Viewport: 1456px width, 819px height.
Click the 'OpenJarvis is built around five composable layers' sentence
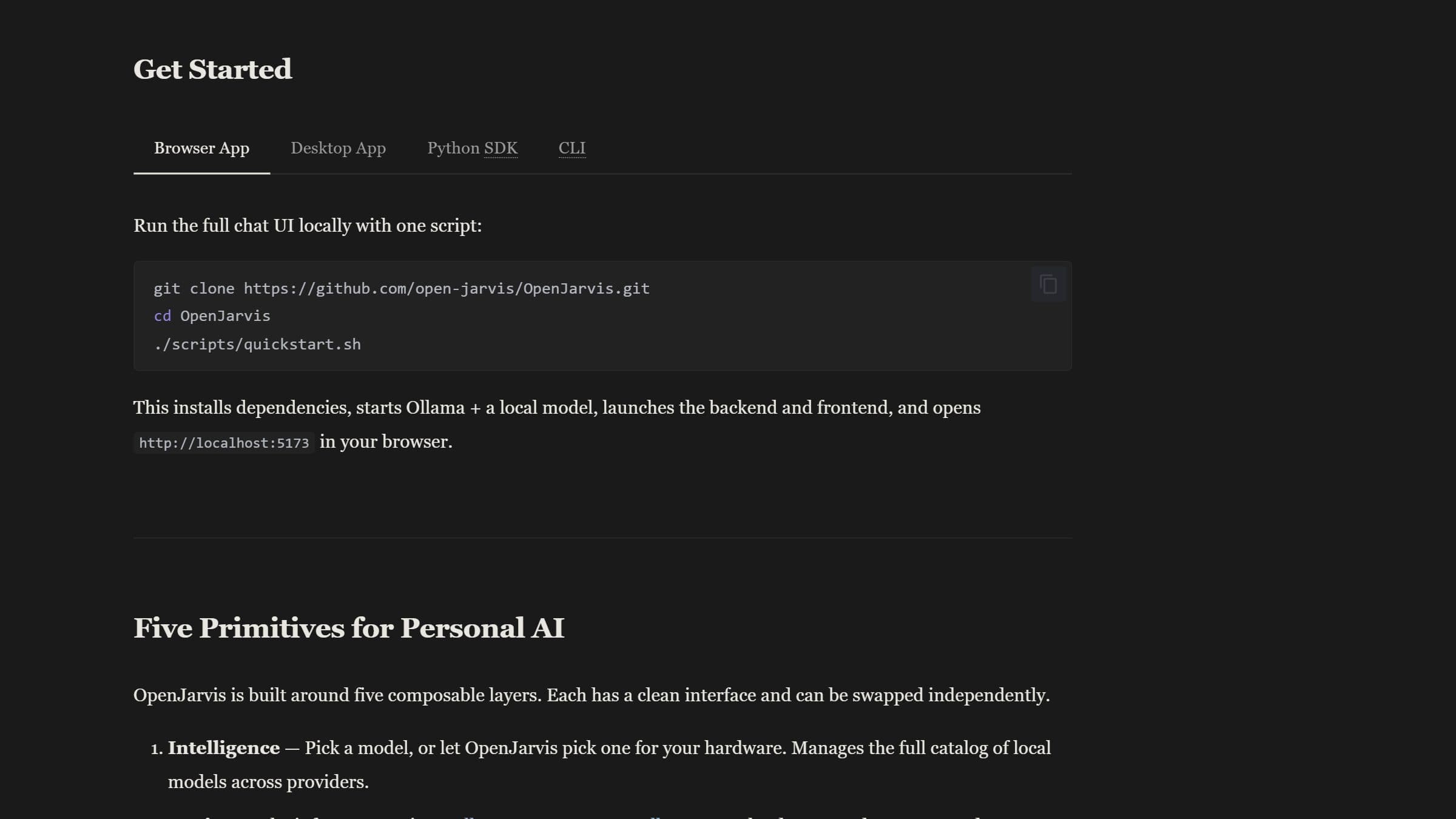pyautogui.click(x=591, y=695)
